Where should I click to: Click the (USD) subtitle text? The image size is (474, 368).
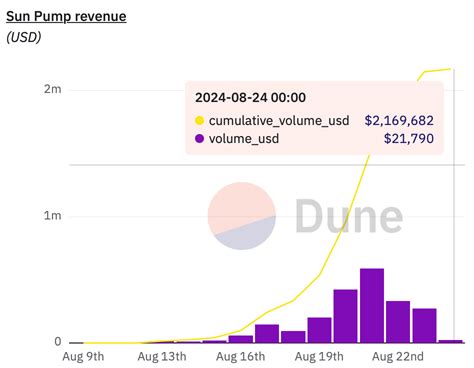pos(23,37)
